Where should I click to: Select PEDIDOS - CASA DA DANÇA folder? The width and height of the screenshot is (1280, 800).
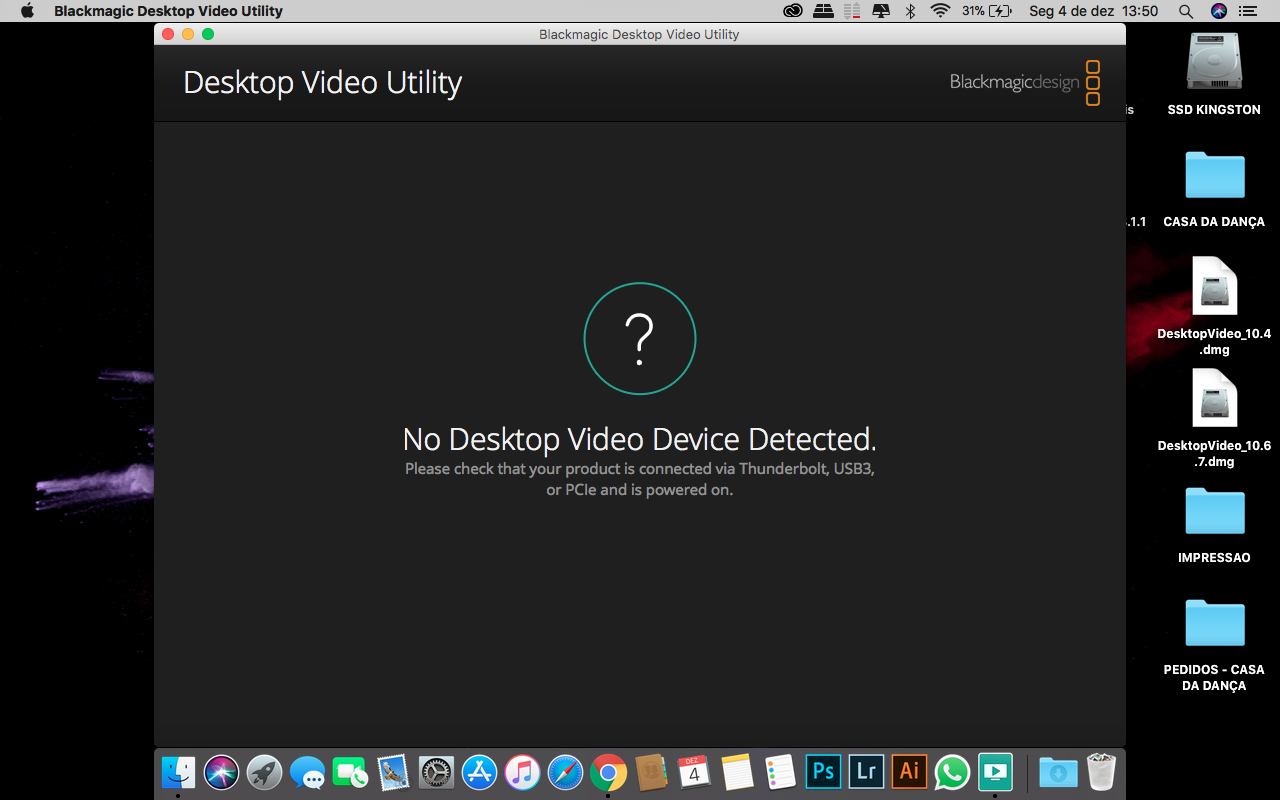(1214, 644)
